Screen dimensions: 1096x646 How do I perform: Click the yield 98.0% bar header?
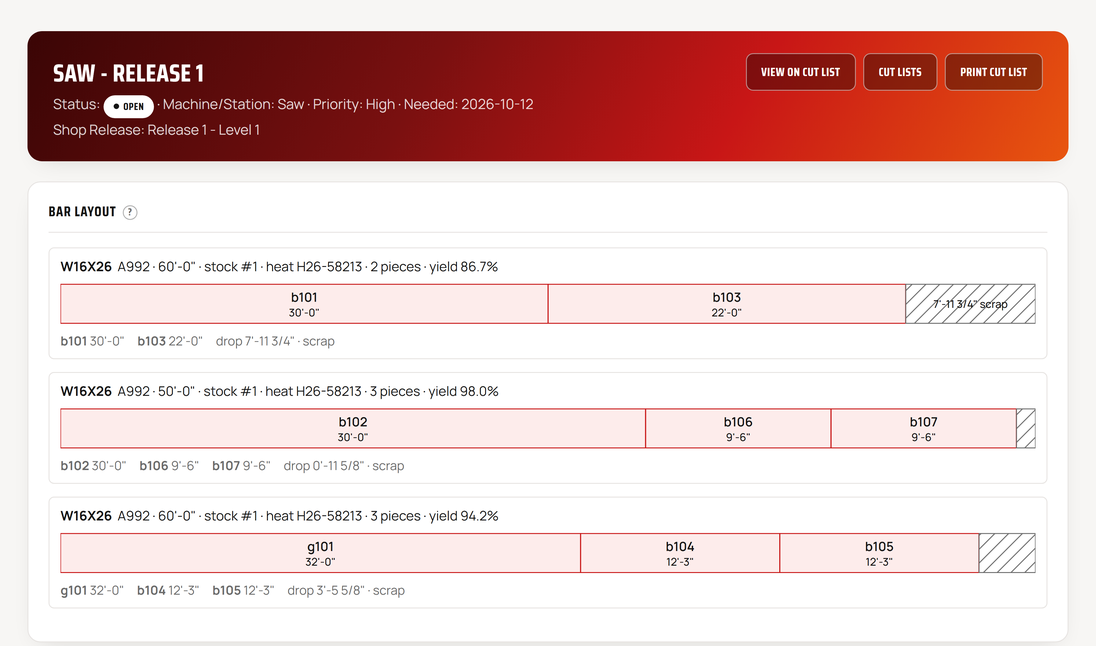click(280, 392)
